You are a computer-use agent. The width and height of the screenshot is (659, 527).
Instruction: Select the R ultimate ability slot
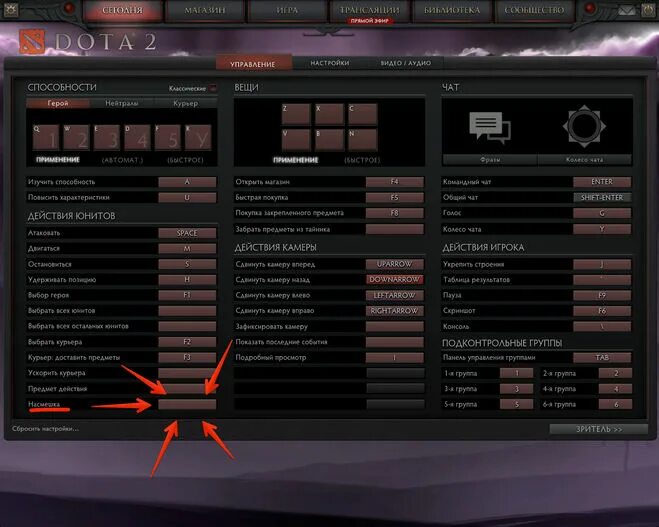(198, 137)
